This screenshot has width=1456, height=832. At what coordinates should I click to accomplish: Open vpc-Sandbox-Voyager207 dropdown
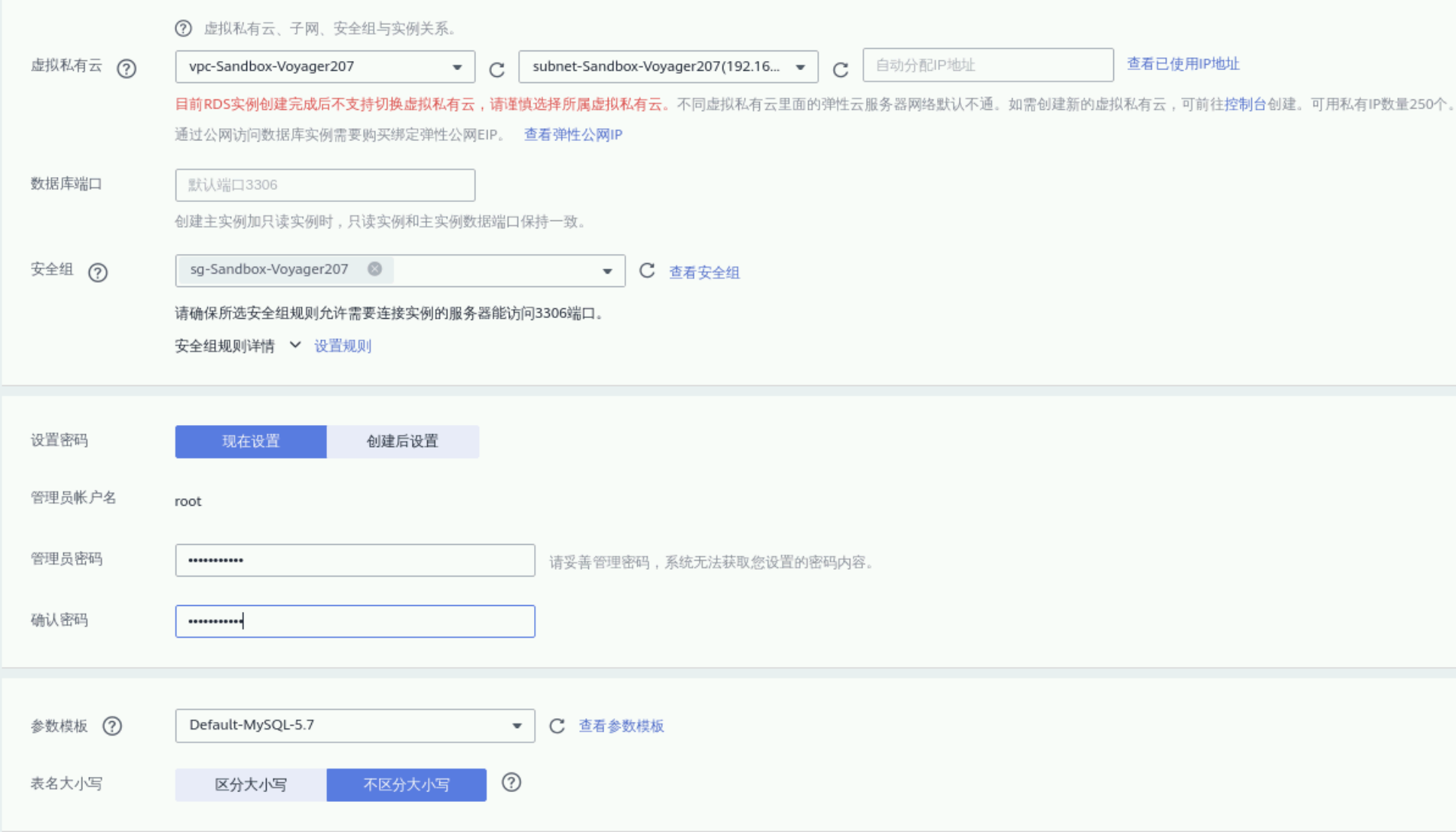325,66
